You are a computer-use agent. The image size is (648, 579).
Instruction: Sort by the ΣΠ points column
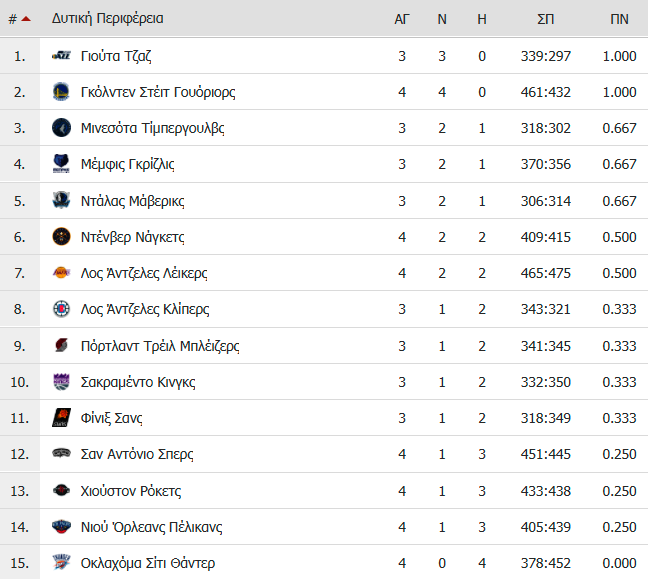[x=546, y=19]
